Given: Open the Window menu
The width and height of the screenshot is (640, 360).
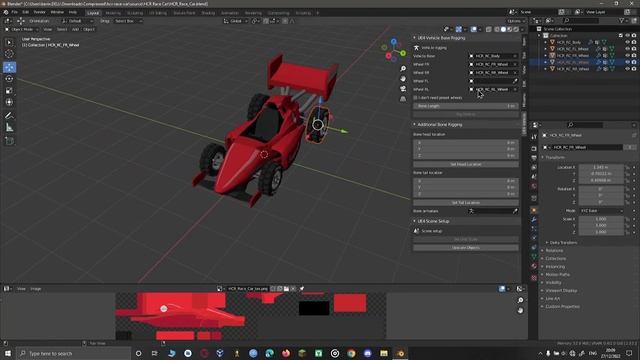Looking at the screenshot, I should 57,12.
